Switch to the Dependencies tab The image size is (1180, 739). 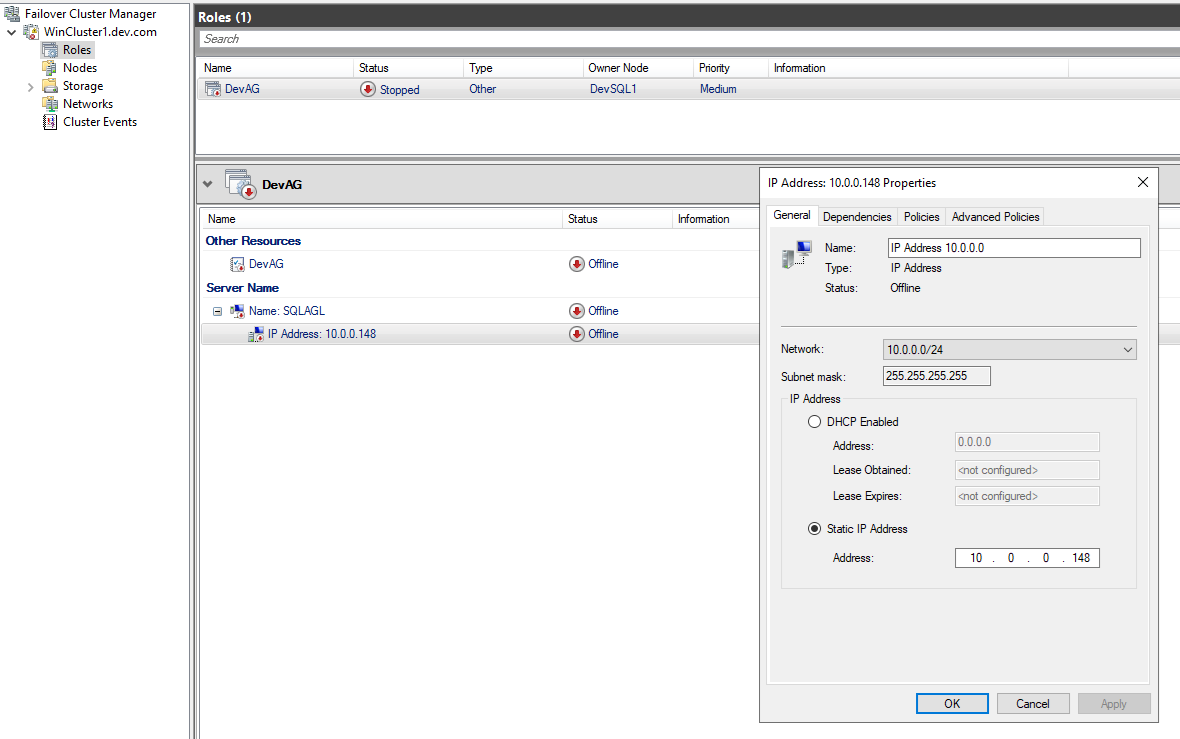point(856,217)
